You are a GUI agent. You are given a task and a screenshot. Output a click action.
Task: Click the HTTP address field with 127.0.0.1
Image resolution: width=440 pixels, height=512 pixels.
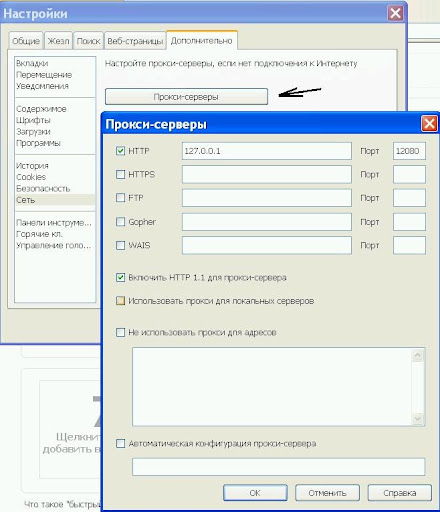[267, 151]
